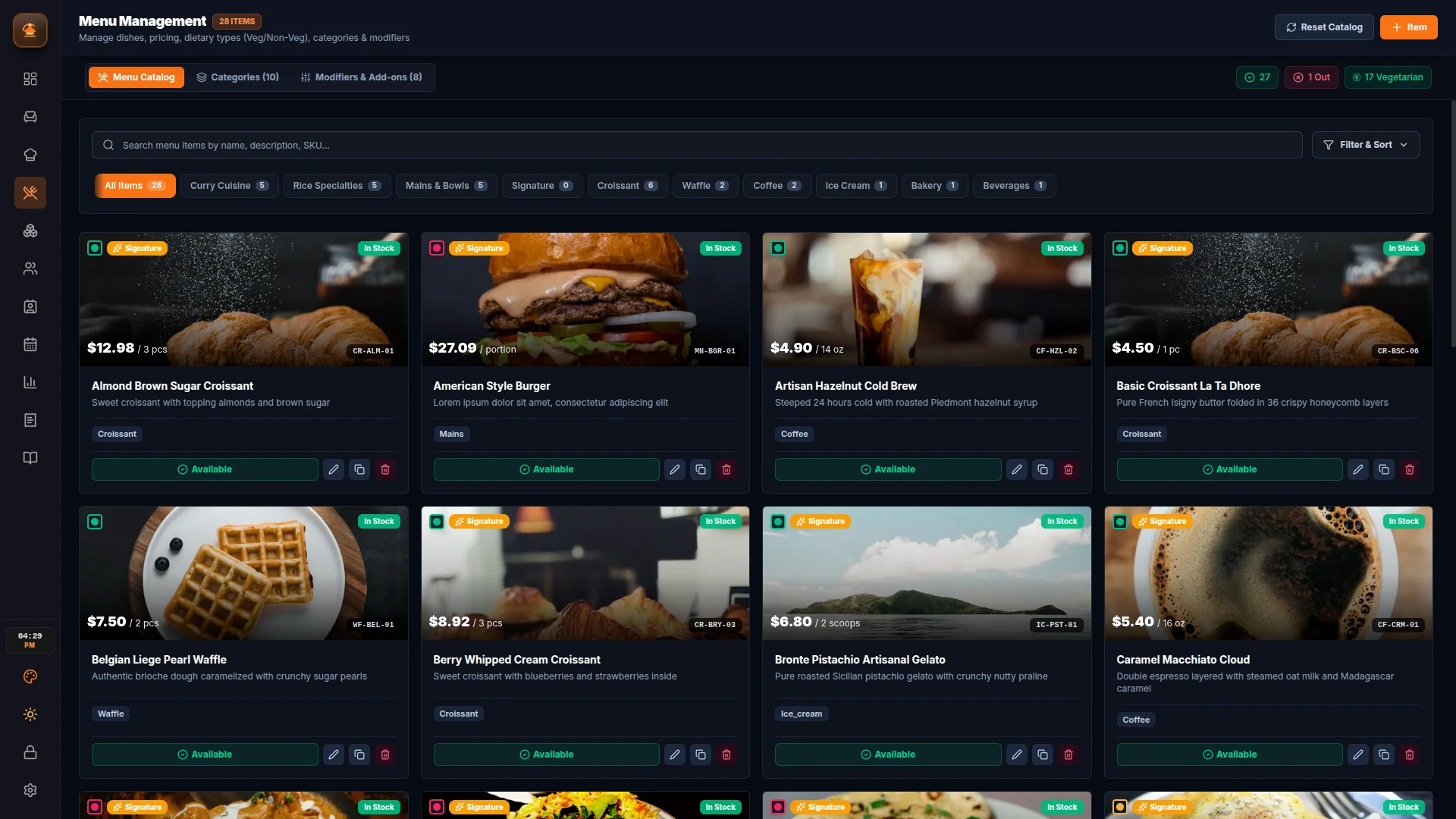Click the lock icon in the sidebar
This screenshot has width=1456, height=819.
coord(30,752)
